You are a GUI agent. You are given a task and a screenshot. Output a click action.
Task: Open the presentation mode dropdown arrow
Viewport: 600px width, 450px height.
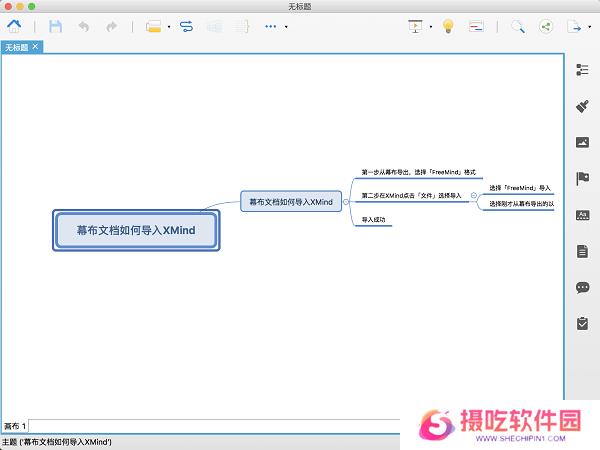click(431, 27)
